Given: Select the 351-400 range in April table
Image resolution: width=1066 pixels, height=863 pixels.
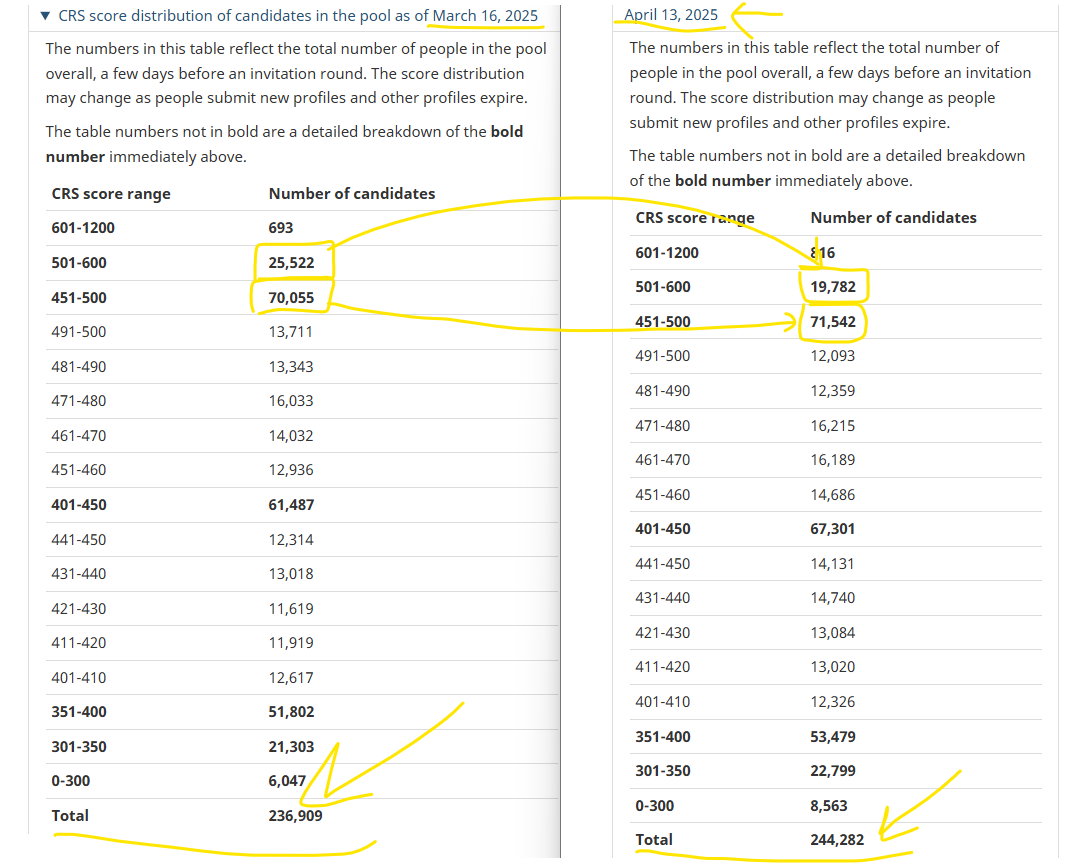Looking at the screenshot, I should click(x=663, y=737).
